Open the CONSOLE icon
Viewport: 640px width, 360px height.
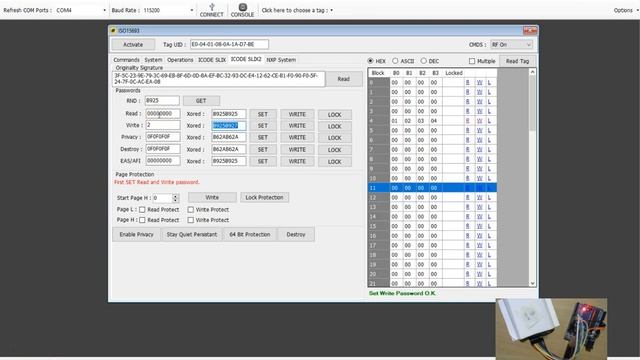coord(242,10)
